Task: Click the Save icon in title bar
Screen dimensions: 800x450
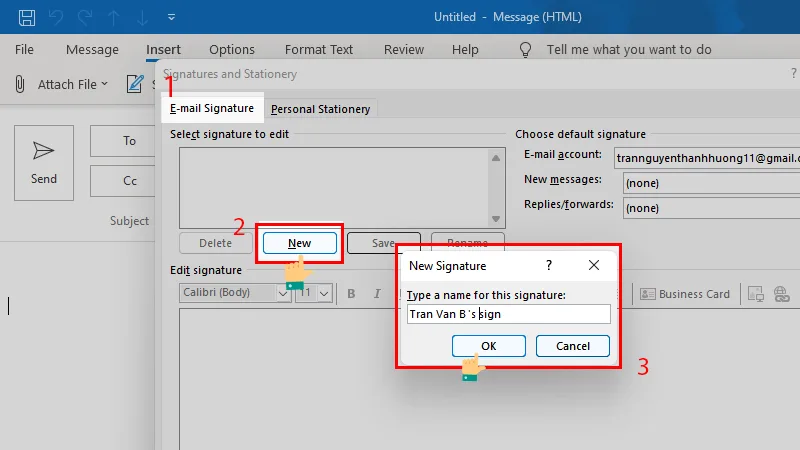Action: click(x=27, y=17)
